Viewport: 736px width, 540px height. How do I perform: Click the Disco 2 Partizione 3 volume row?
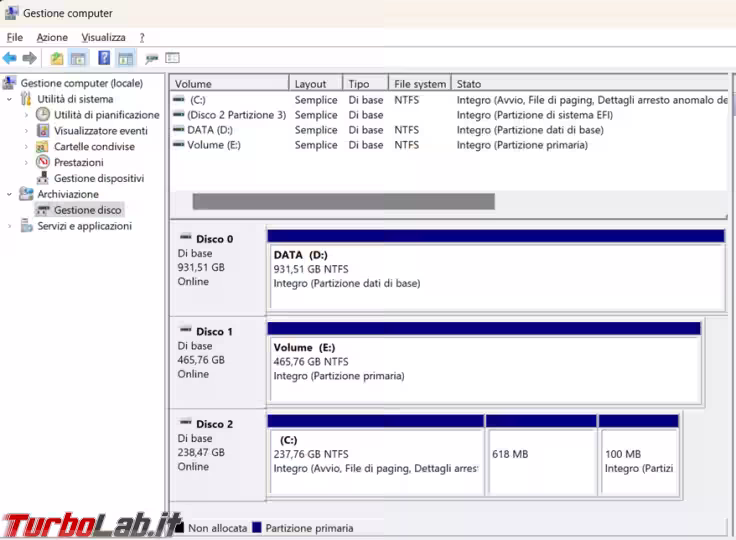pyautogui.click(x=448, y=115)
